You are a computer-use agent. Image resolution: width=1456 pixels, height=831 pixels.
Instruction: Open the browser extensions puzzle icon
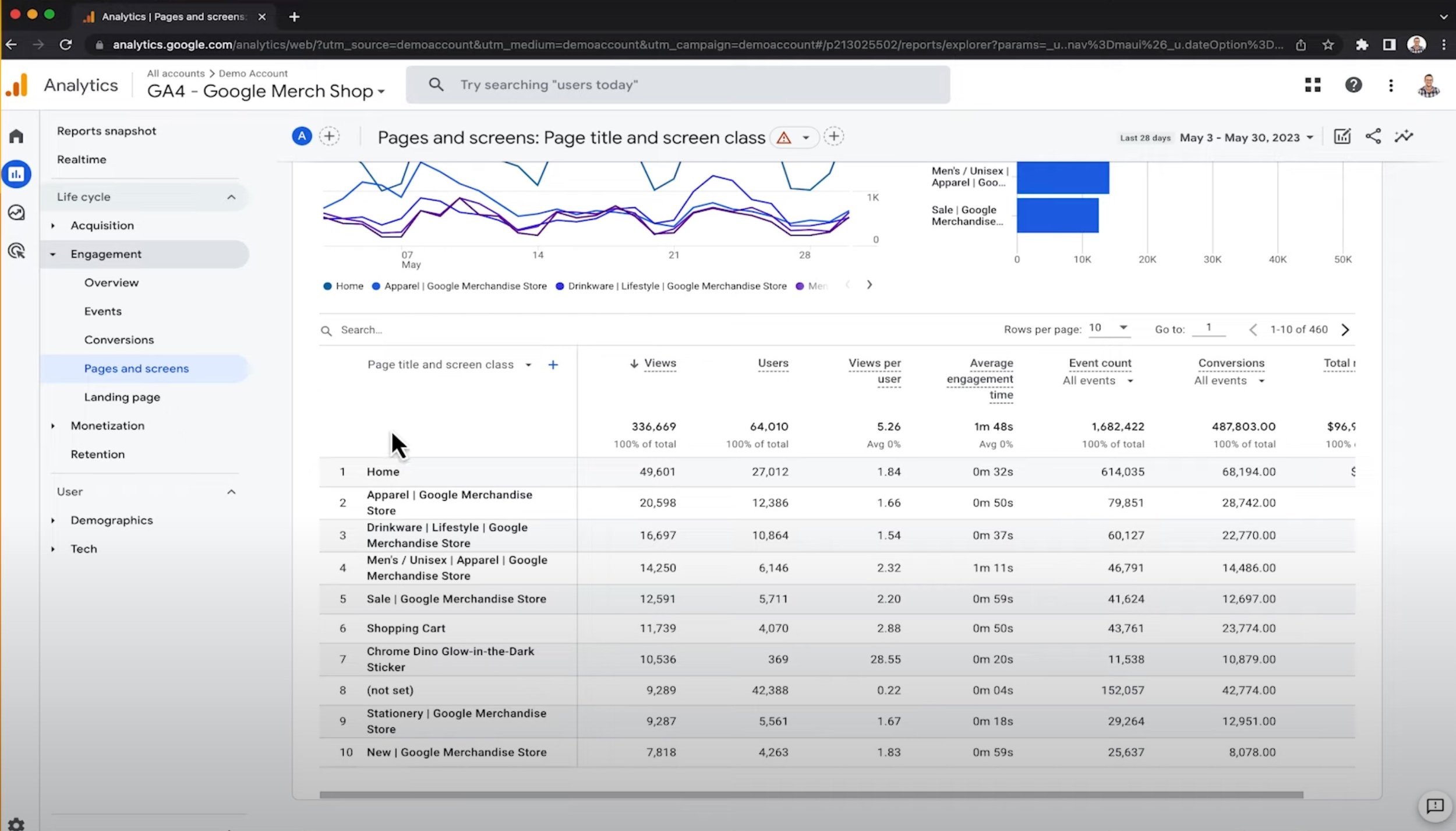pyautogui.click(x=1362, y=45)
